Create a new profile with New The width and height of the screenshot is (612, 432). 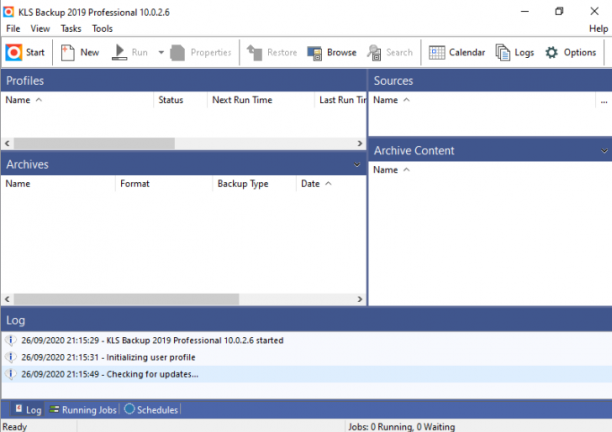click(80, 52)
